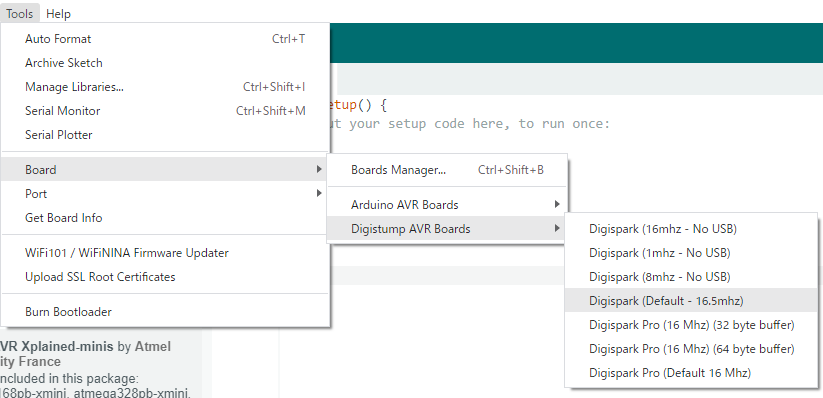Open the Tools menu
Viewport: 823px width, 398px height.
pos(19,14)
